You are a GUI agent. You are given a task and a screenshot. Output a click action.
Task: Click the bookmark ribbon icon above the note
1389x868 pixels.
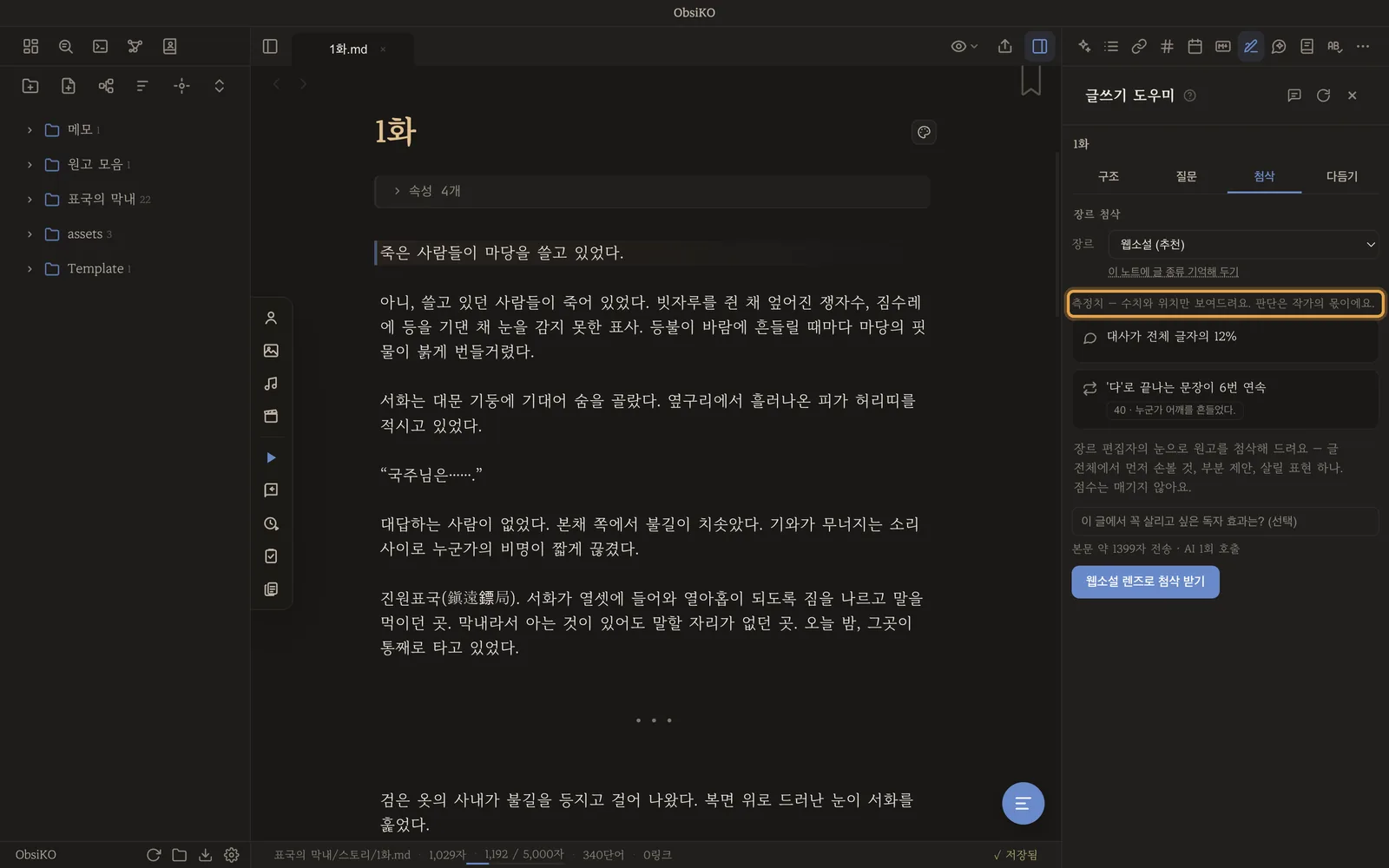click(x=1030, y=81)
